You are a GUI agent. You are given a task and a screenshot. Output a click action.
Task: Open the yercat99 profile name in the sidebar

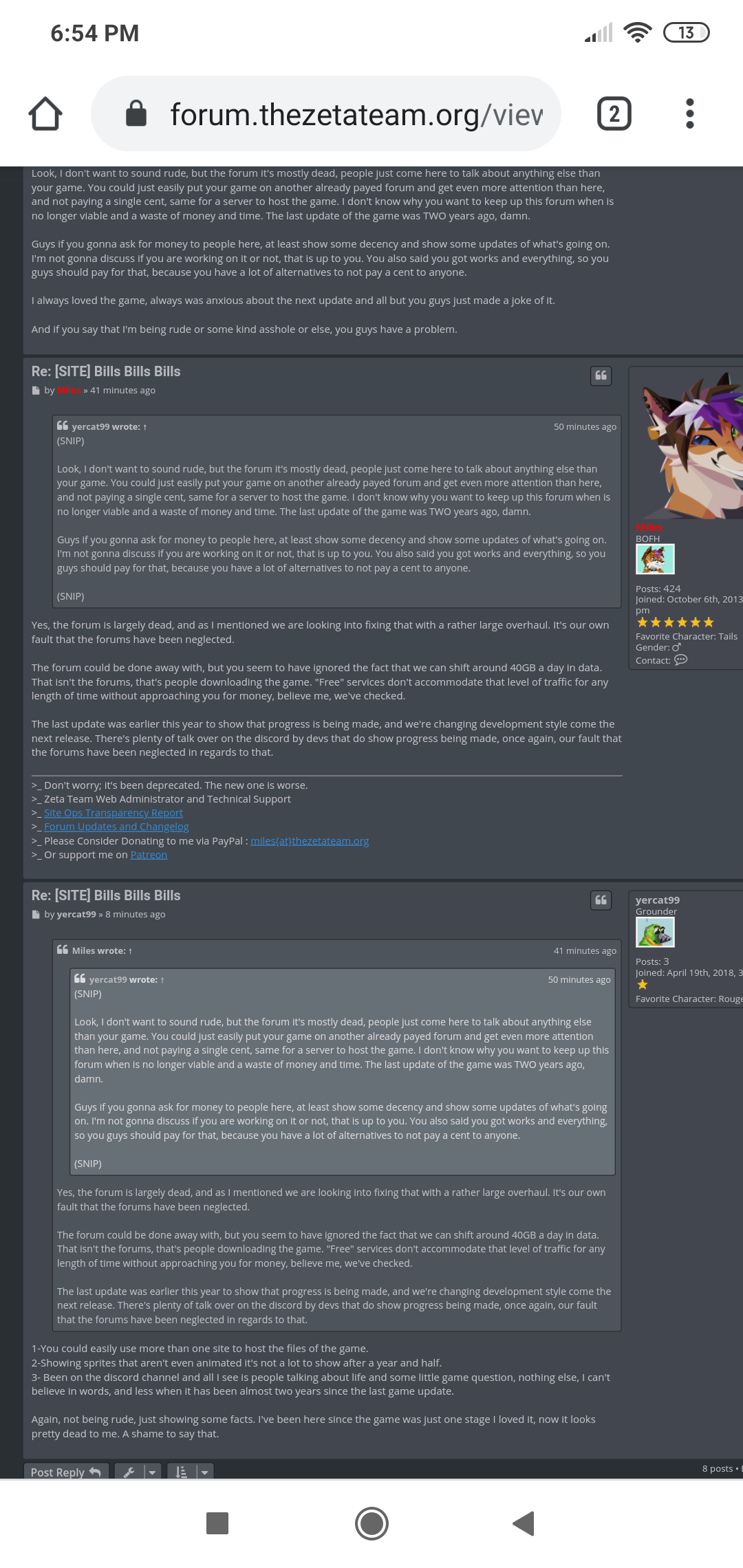[x=657, y=900]
